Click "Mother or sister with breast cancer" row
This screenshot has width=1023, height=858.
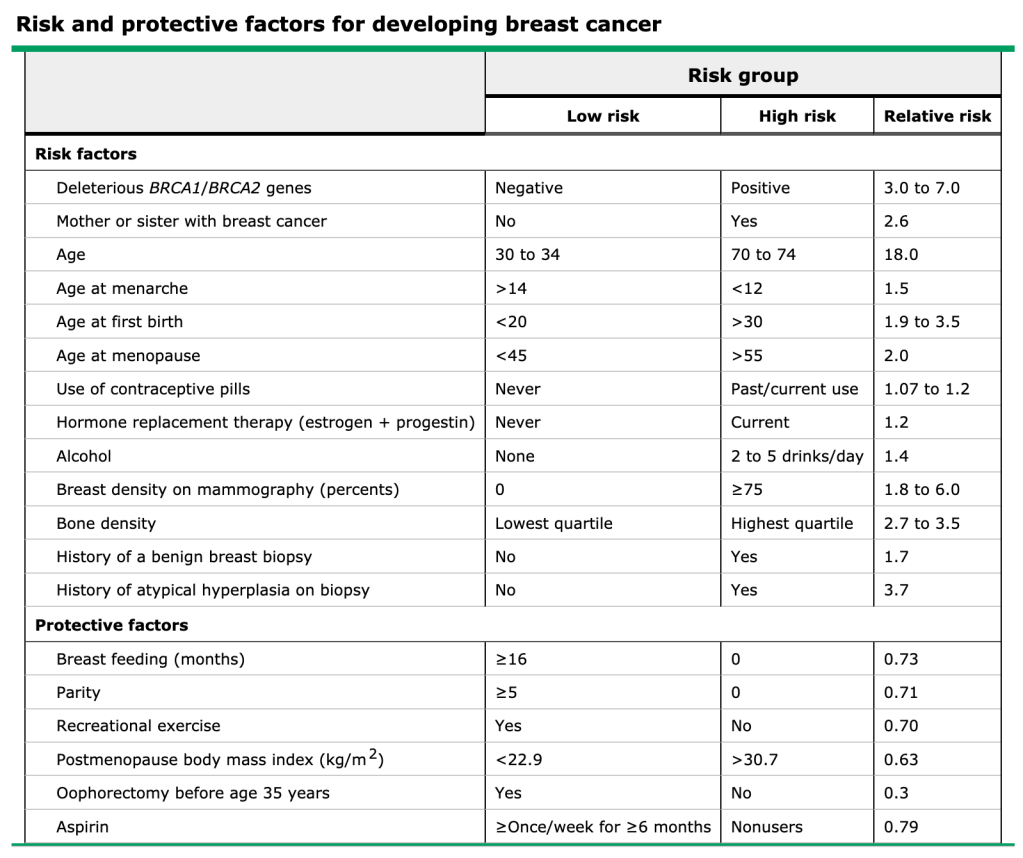pyautogui.click(x=191, y=221)
